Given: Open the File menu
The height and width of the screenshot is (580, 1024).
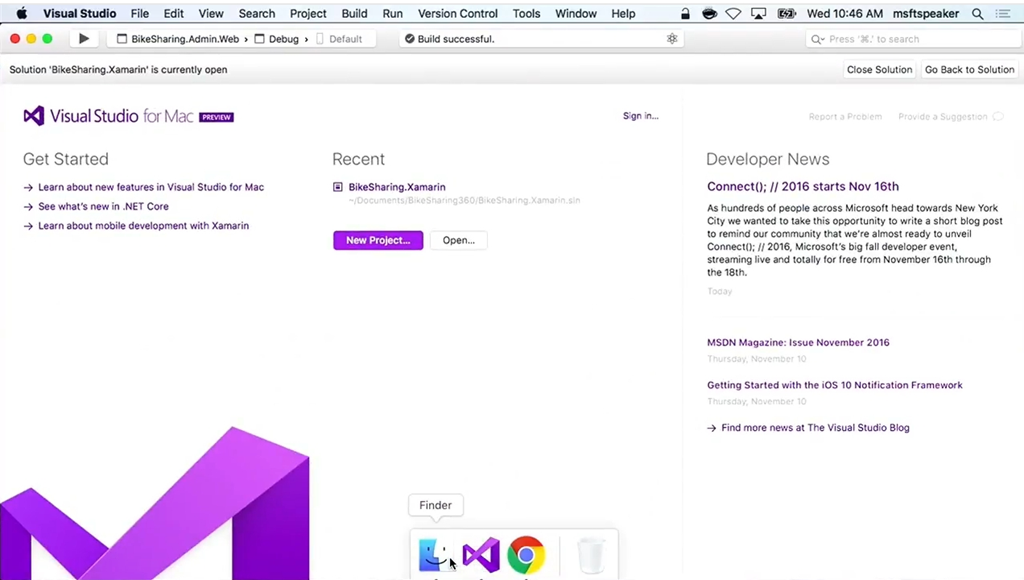Looking at the screenshot, I should click(140, 13).
